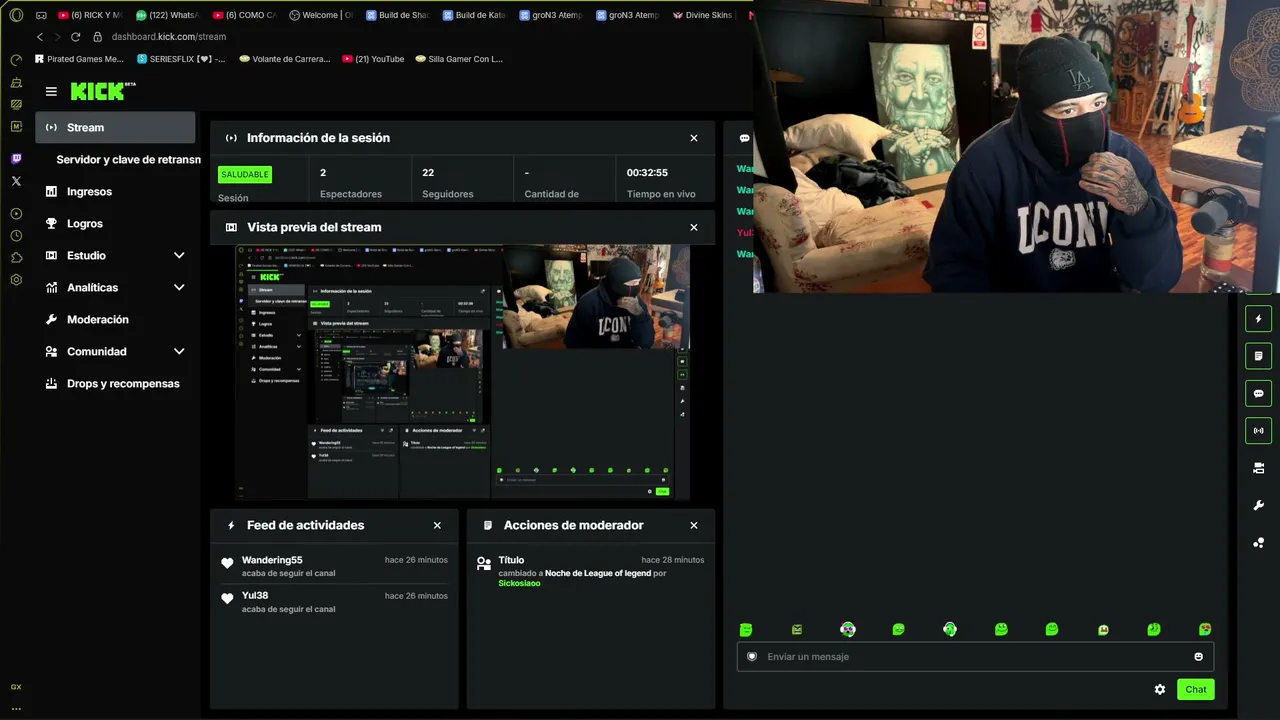Expand the Estudio submenu chevron
Viewport: 1280px width, 720px height.
[179, 256]
